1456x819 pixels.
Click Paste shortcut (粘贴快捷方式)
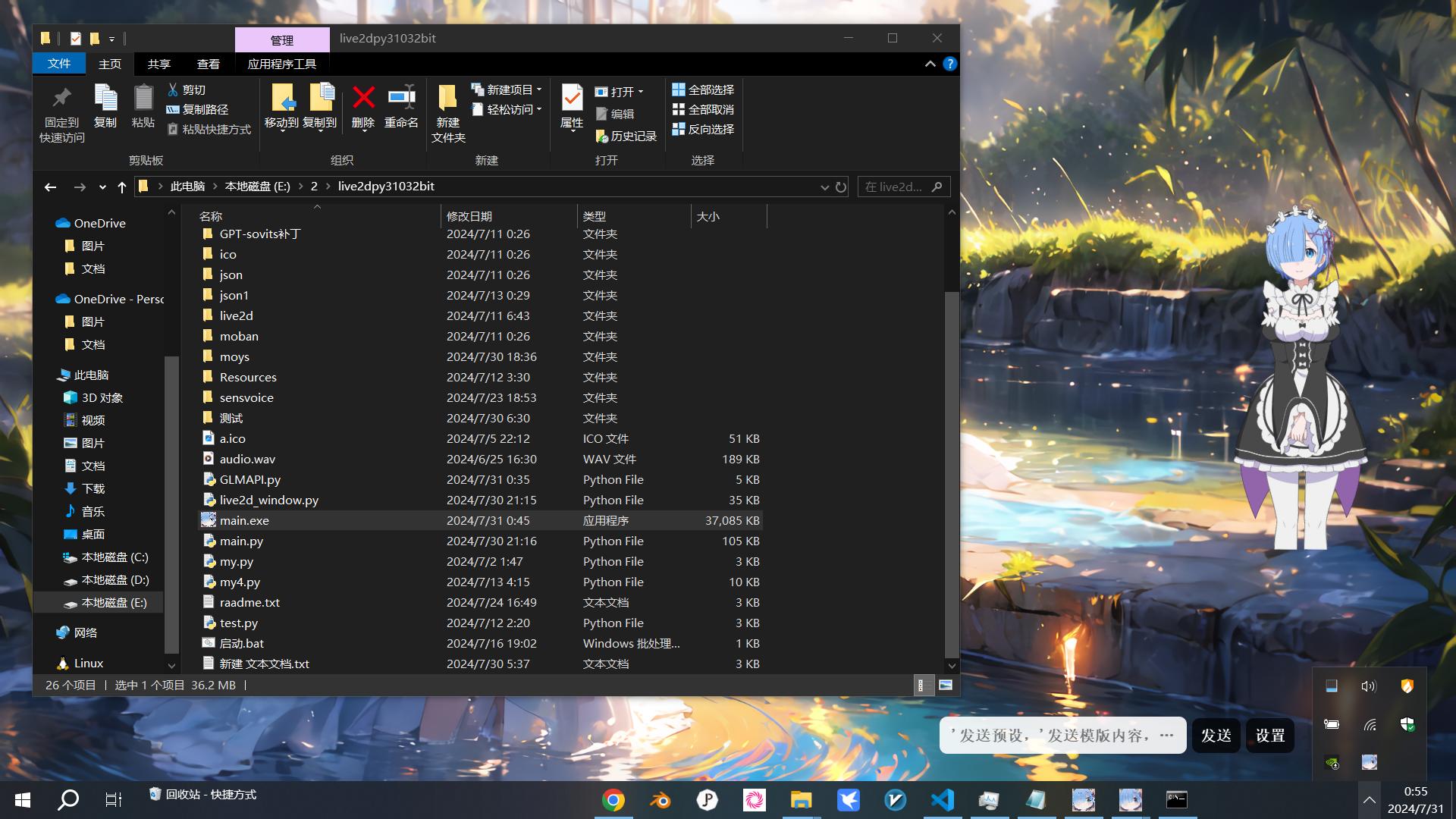click(x=209, y=130)
